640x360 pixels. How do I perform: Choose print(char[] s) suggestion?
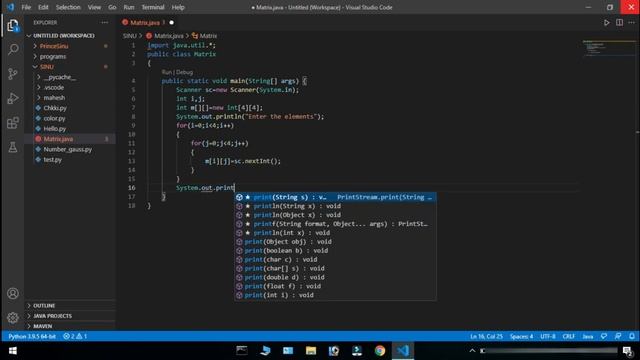(x=336, y=269)
